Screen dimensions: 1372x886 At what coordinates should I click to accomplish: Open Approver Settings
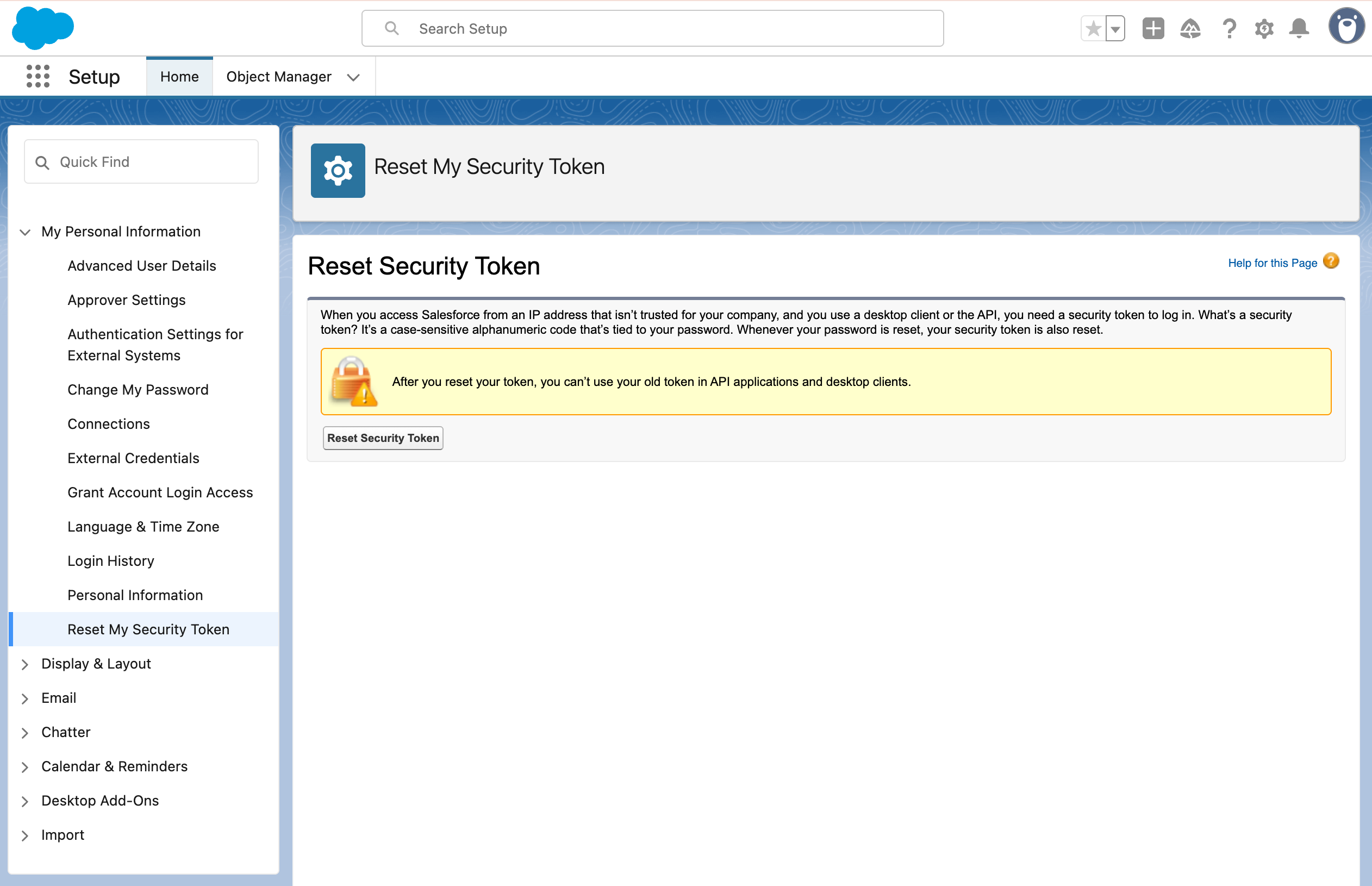[x=127, y=300]
